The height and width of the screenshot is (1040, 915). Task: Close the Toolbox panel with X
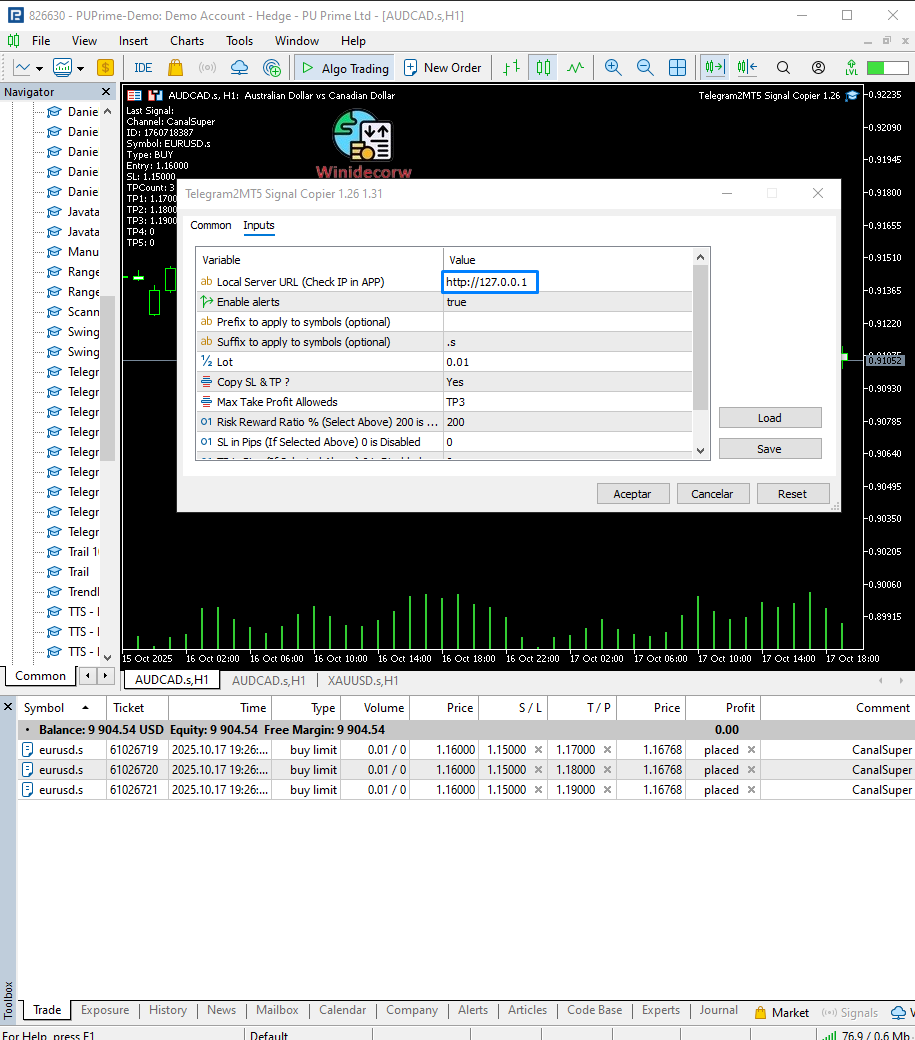click(8, 707)
